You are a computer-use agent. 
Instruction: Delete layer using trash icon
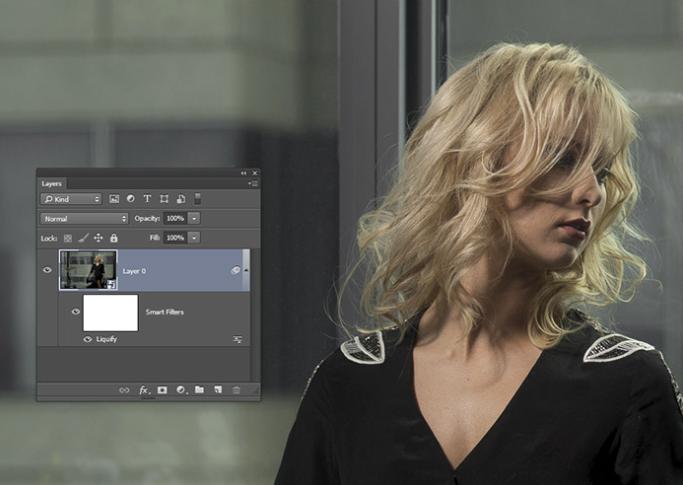coord(236,390)
